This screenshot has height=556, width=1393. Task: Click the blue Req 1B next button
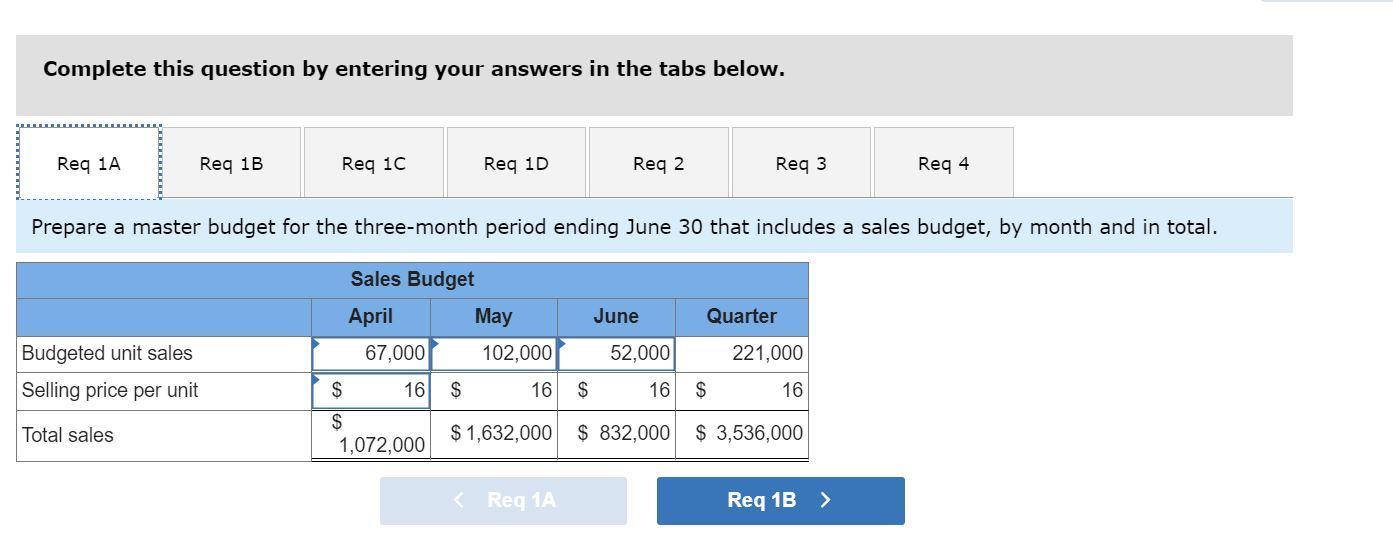point(780,500)
